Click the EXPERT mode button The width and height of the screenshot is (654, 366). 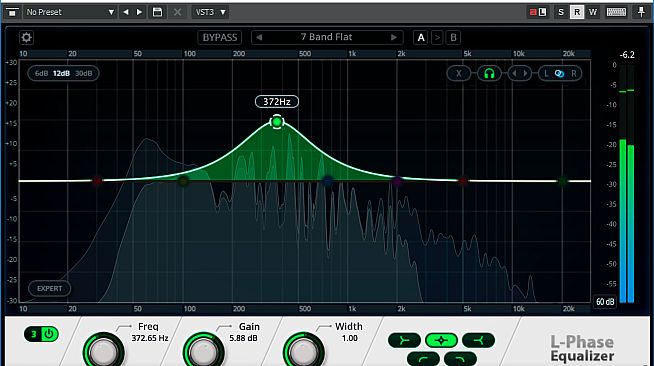50,288
